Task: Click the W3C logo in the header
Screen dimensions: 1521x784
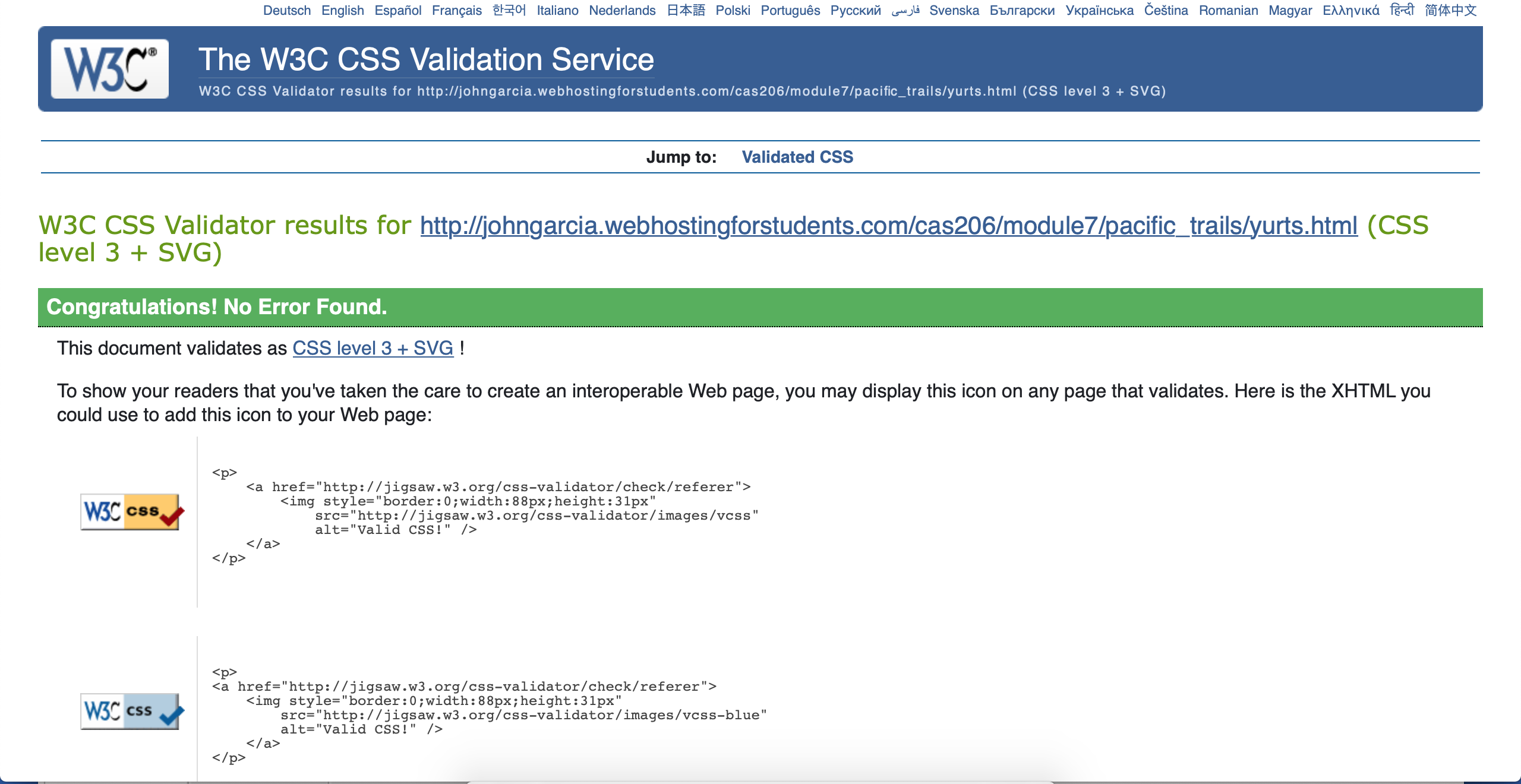Action: pos(110,69)
